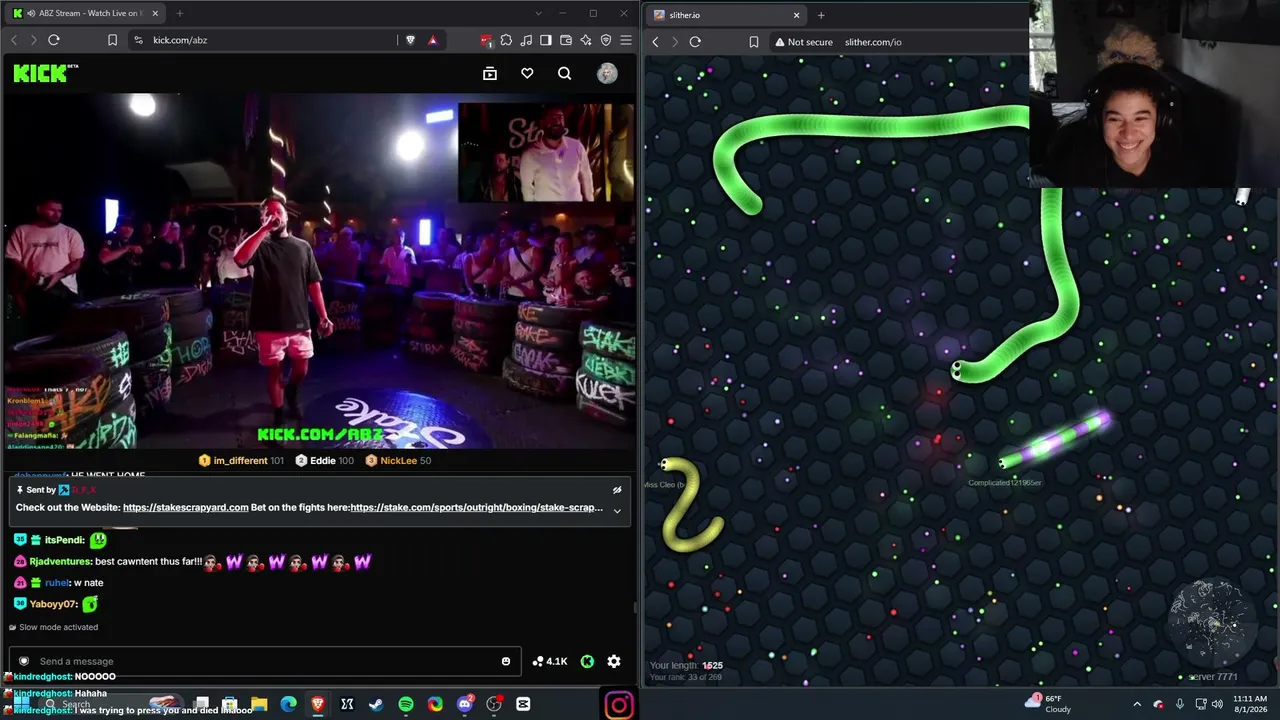
Task: Open Kick following heart icon
Action: [x=527, y=73]
